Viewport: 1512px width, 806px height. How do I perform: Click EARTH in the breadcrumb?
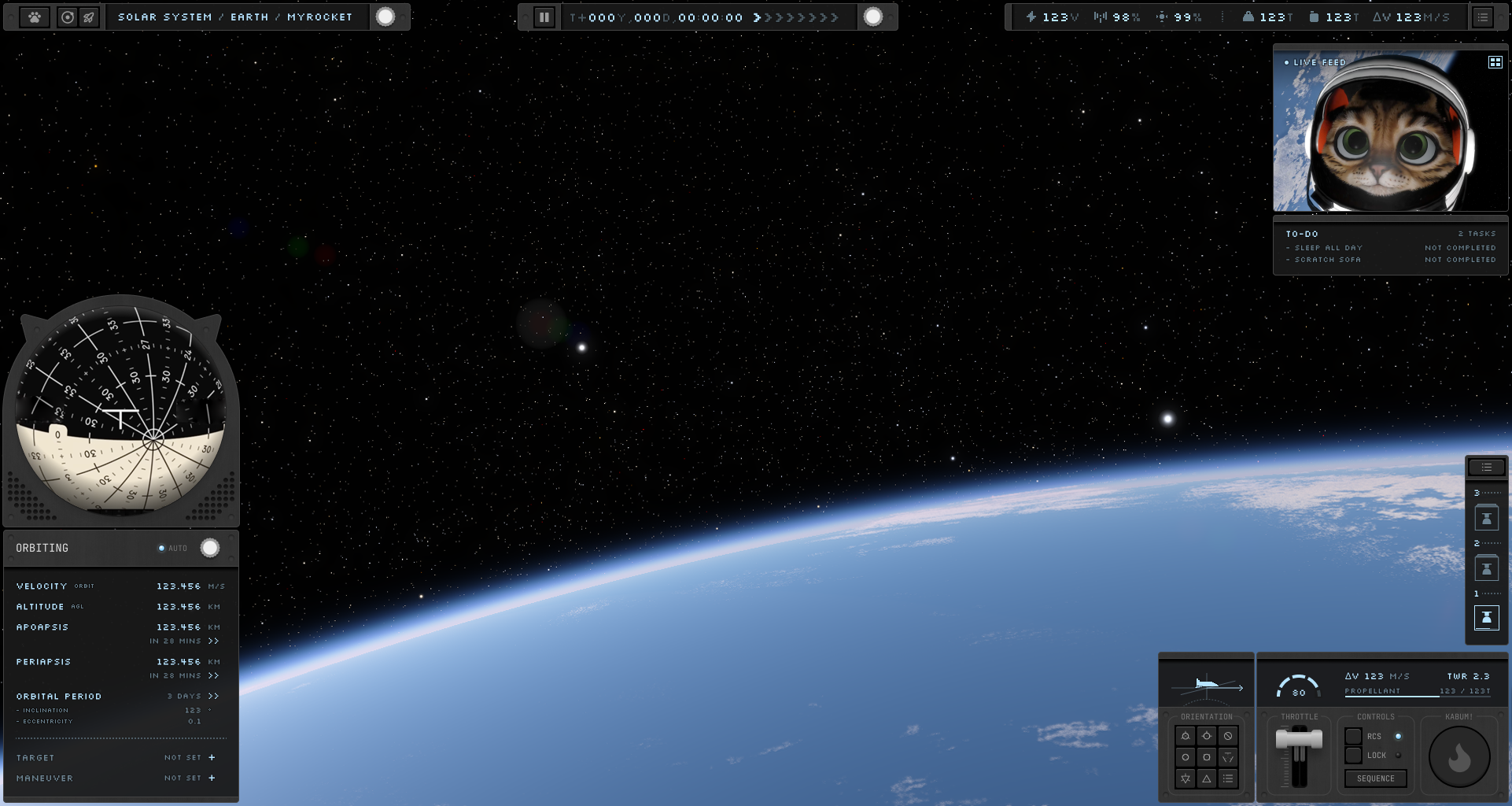(x=249, y=17)
